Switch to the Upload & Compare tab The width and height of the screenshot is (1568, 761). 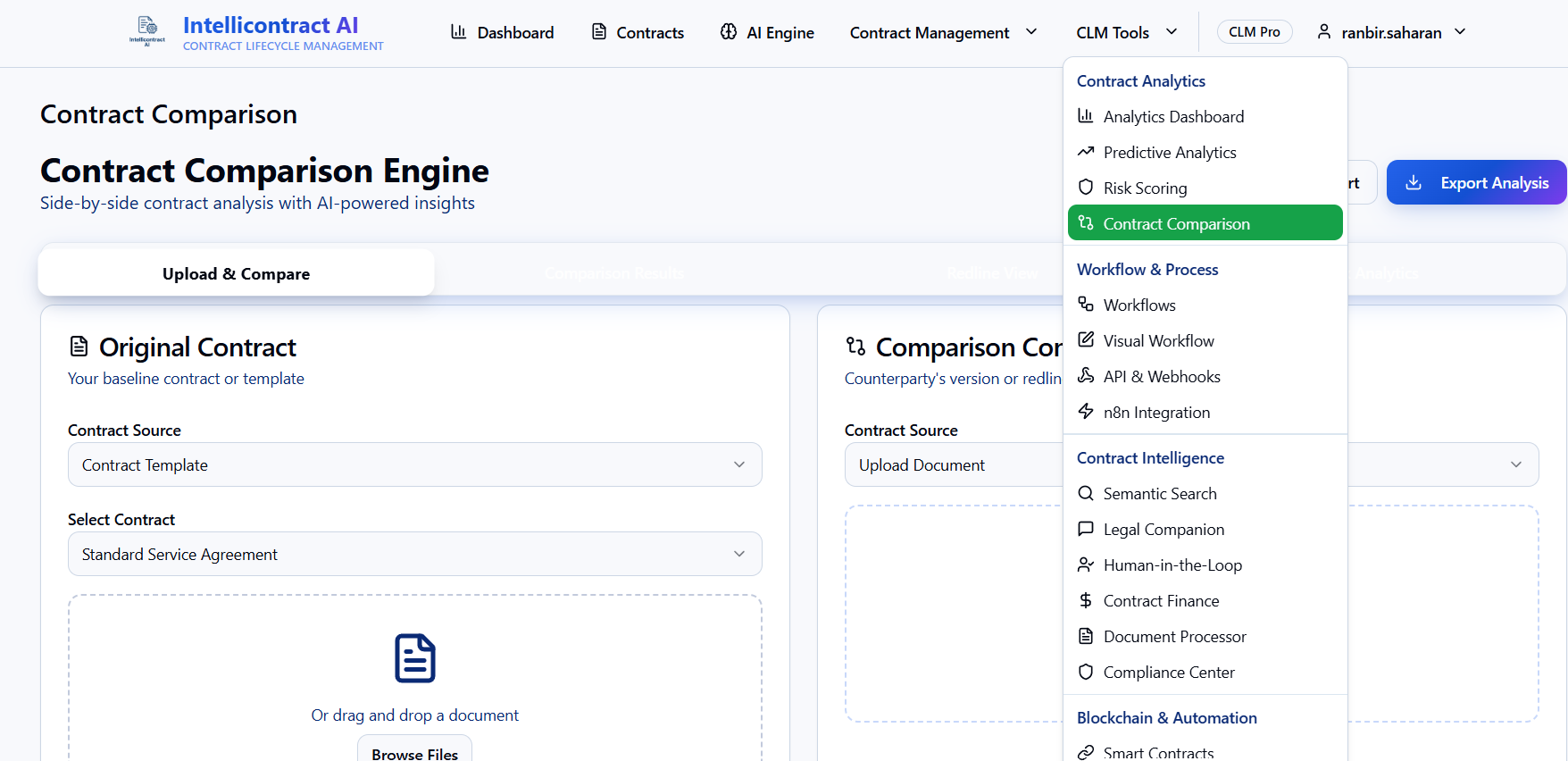[x=237, y=272]
